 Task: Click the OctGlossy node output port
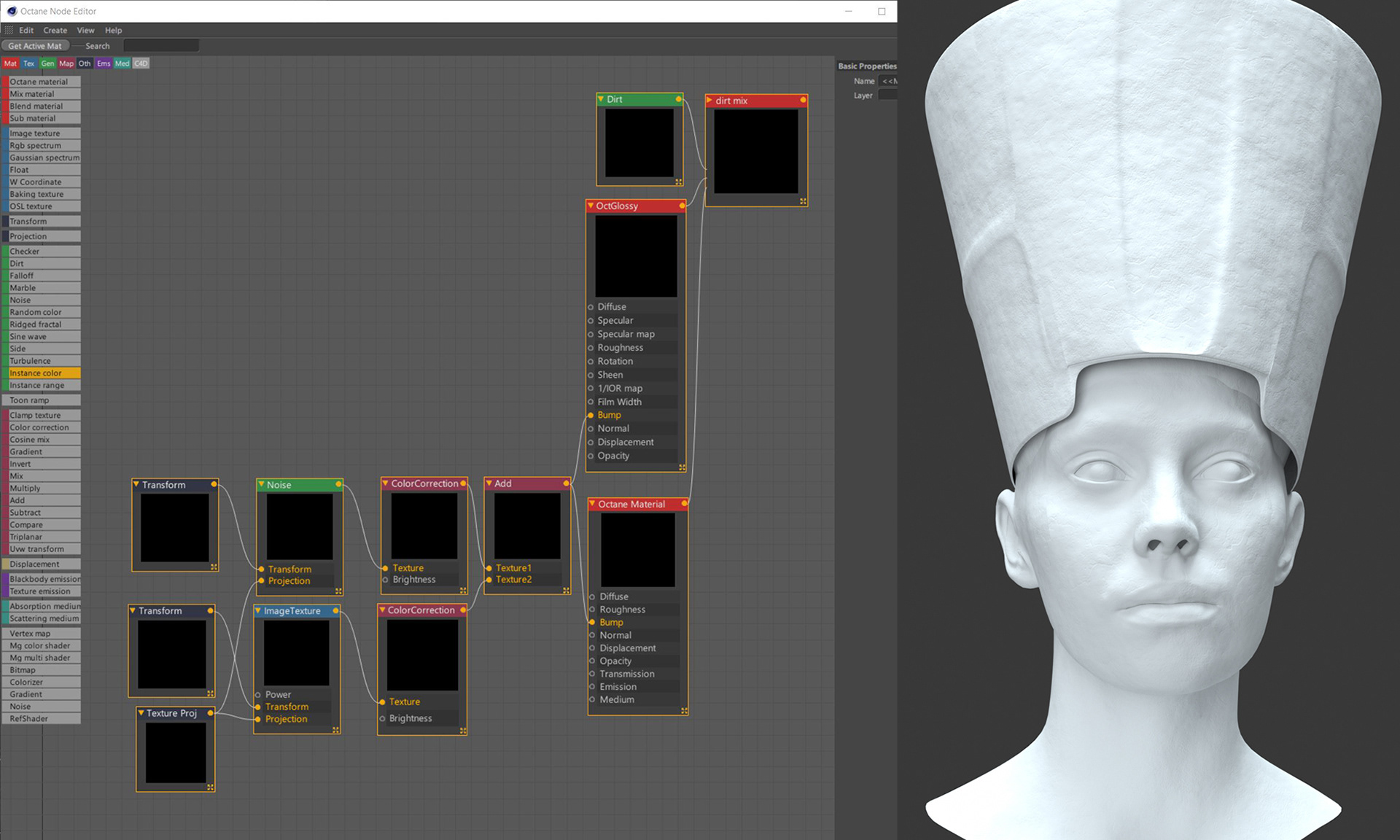tap(682, 206)
